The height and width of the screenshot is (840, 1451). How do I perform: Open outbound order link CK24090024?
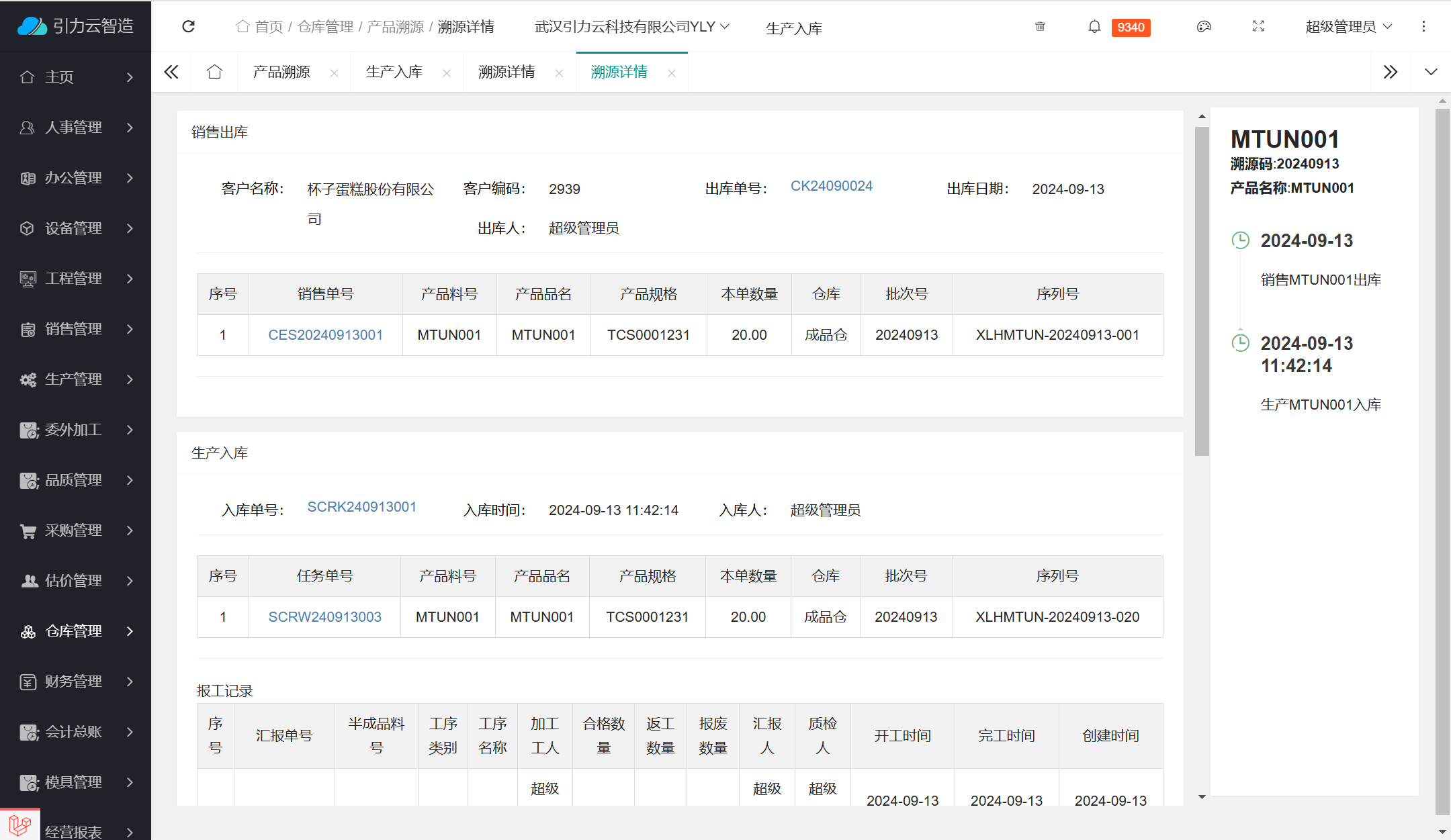(x=831, y=186)
